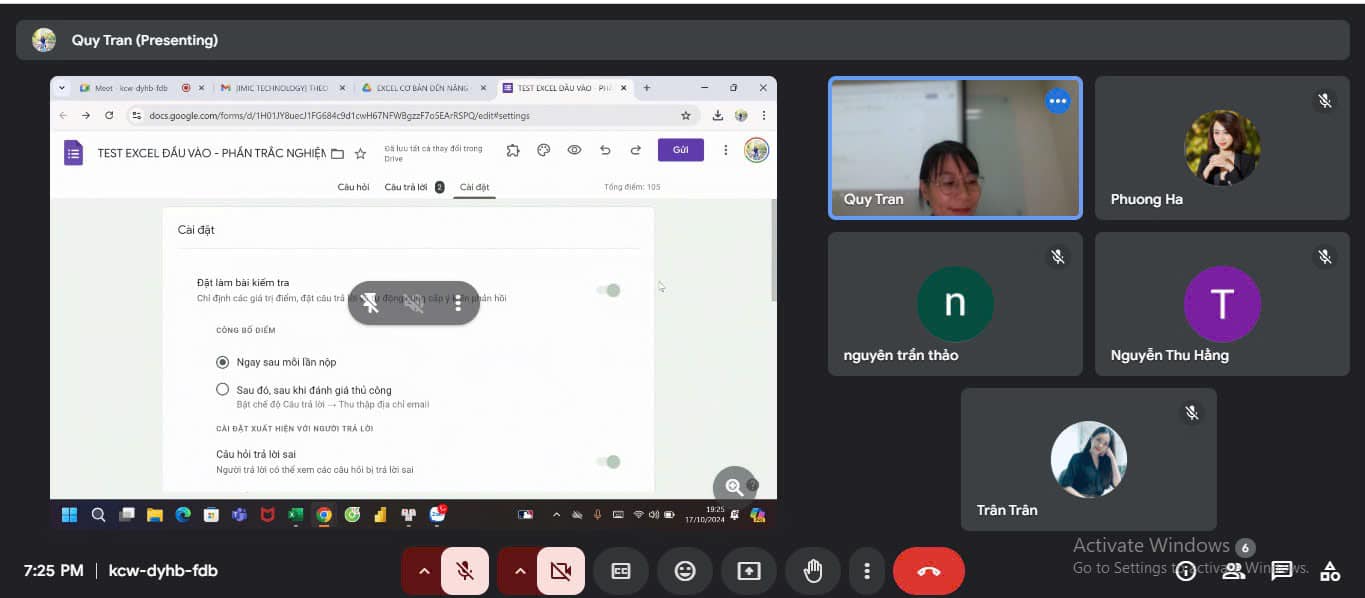Click the purple 'Gửi' button
The height and width of the screenshot is (598, 1365).
tap(680, 150)
